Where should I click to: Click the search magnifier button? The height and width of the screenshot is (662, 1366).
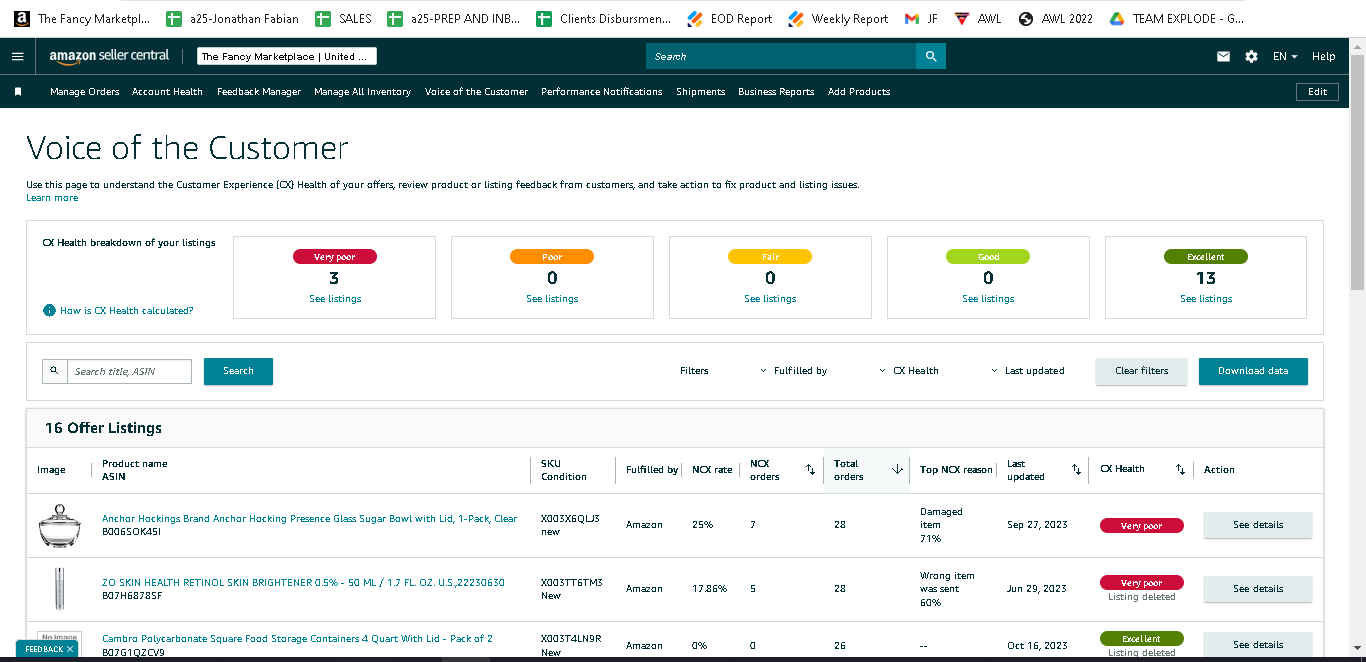(931, 56)
